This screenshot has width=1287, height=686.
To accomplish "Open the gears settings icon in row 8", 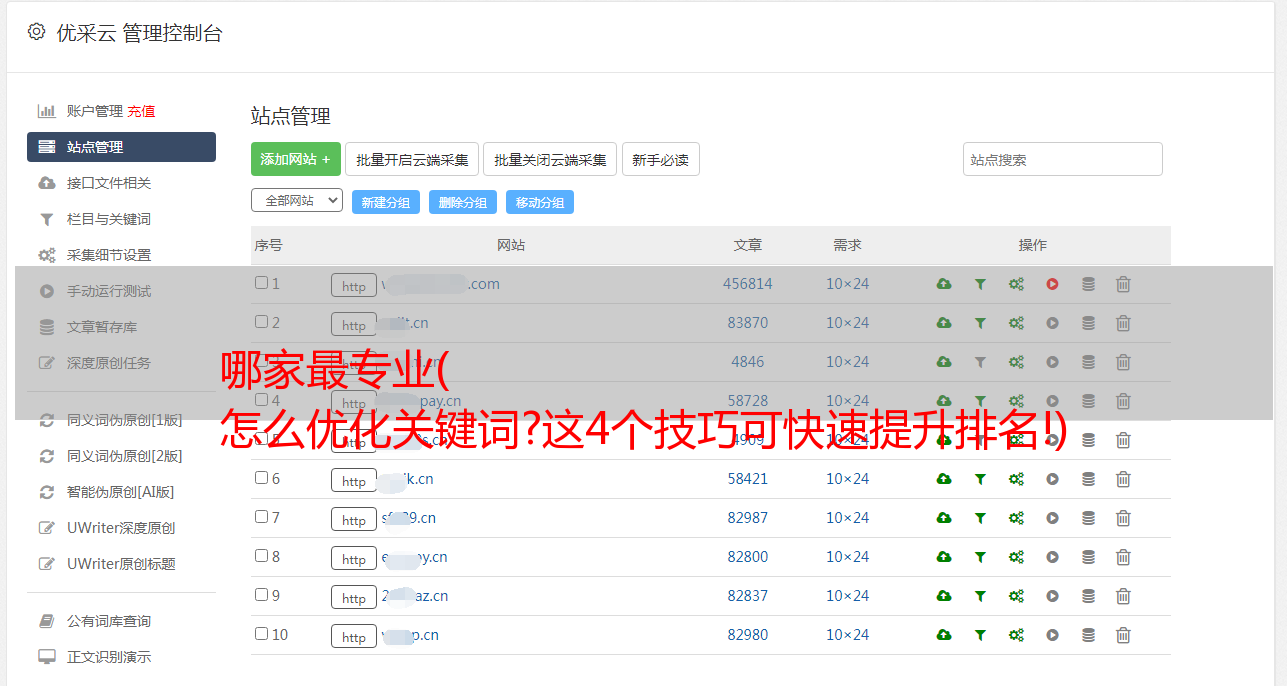I will [1016, 557].
